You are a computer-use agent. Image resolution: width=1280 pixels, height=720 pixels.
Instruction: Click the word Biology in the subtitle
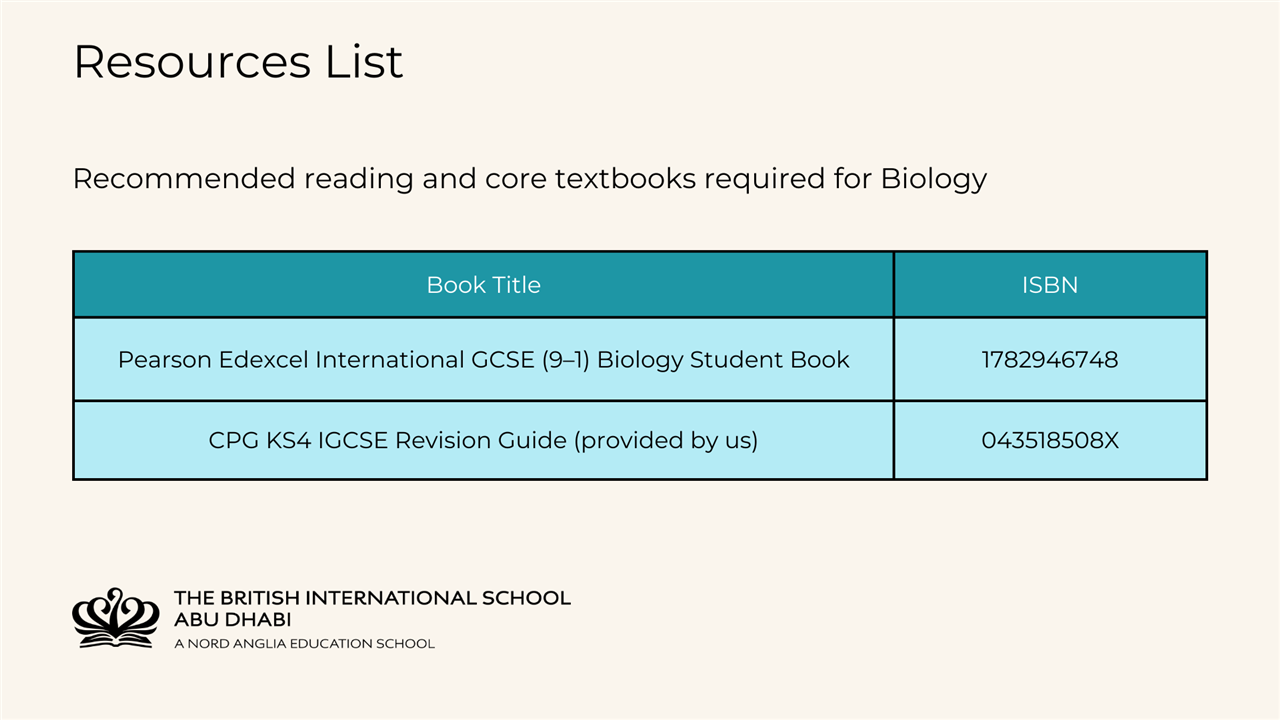(933, 179)
